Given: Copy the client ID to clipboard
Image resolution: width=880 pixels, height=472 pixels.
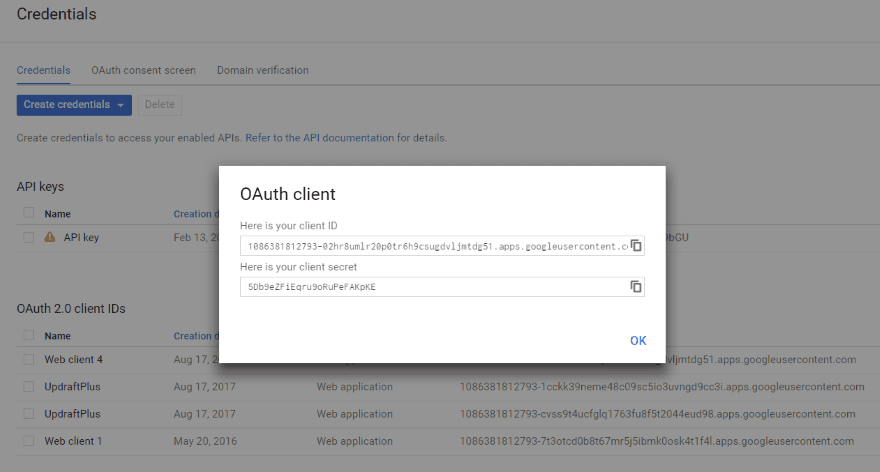Looking at the screenshot, I should [635, 246].
